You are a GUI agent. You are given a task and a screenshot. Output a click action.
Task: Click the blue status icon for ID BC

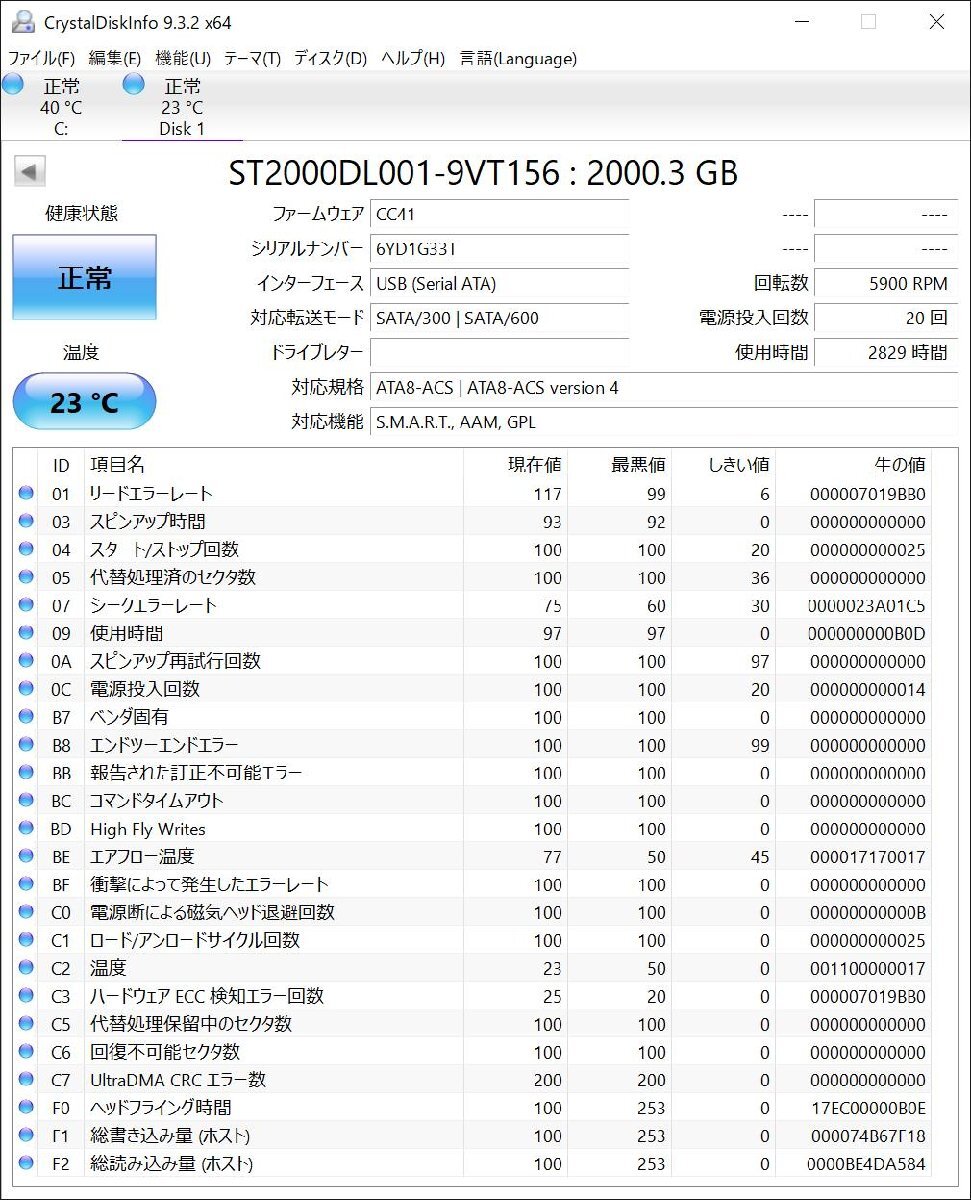27,801
